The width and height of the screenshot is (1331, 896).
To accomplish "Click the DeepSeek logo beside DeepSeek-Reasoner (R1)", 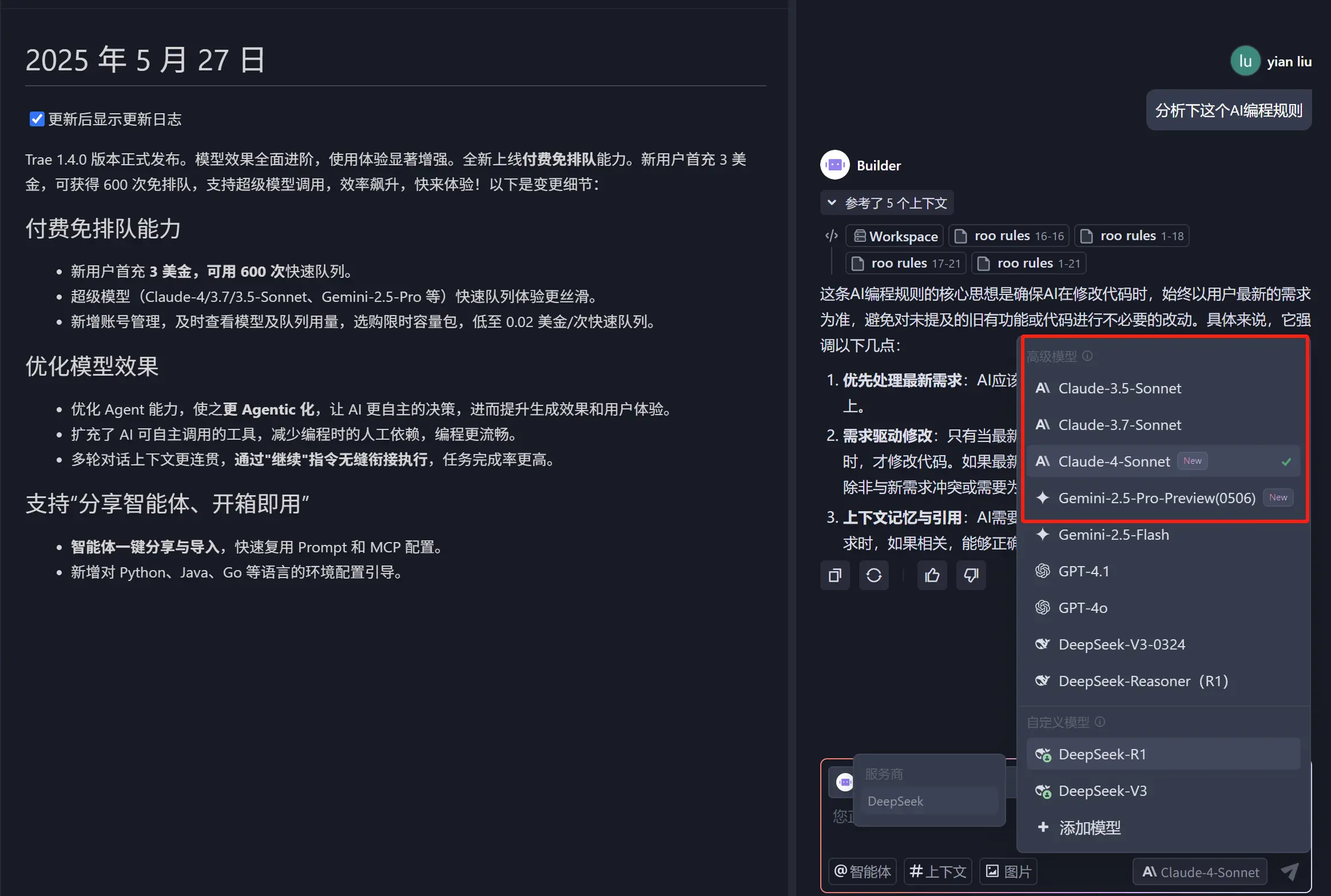I will point(1043,681).
